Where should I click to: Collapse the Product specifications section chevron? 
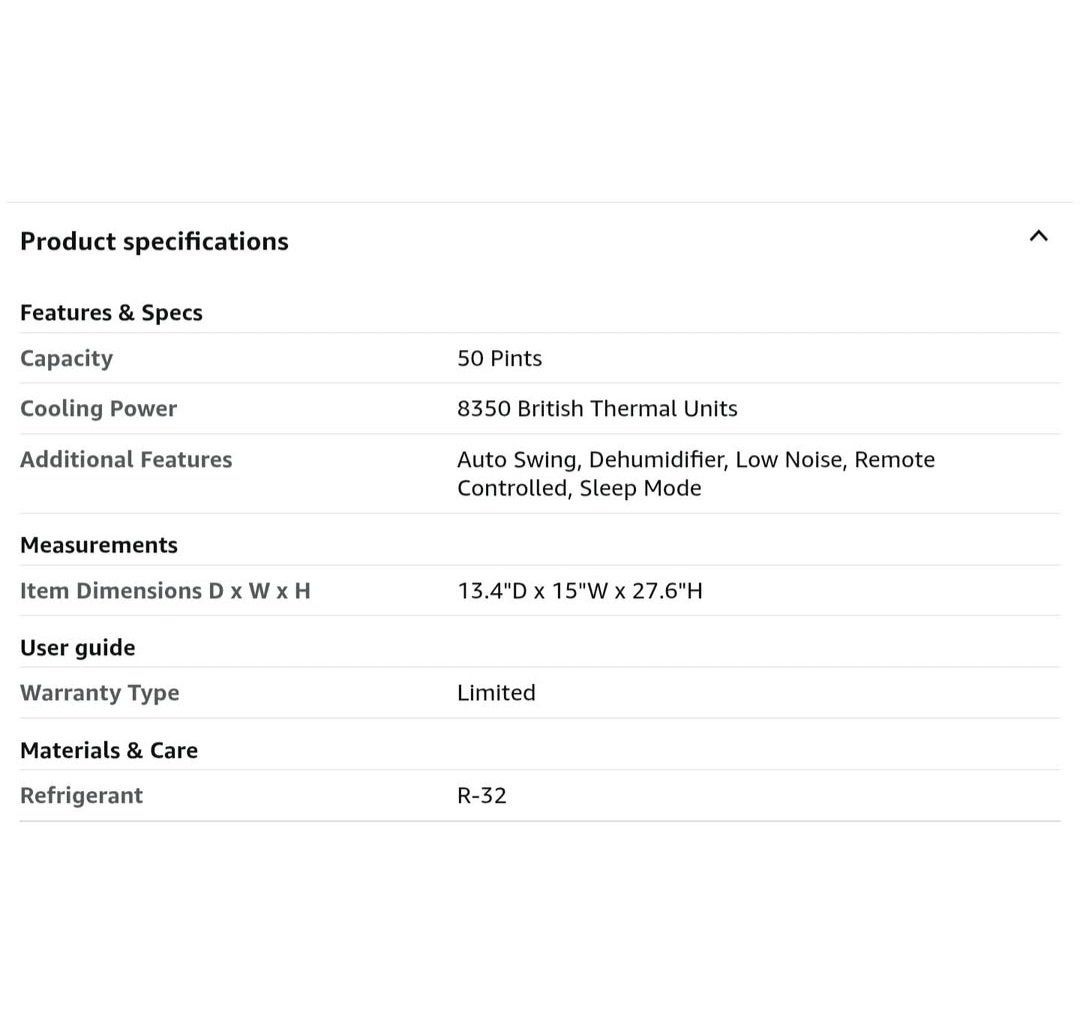click(x=1038, y=237)
